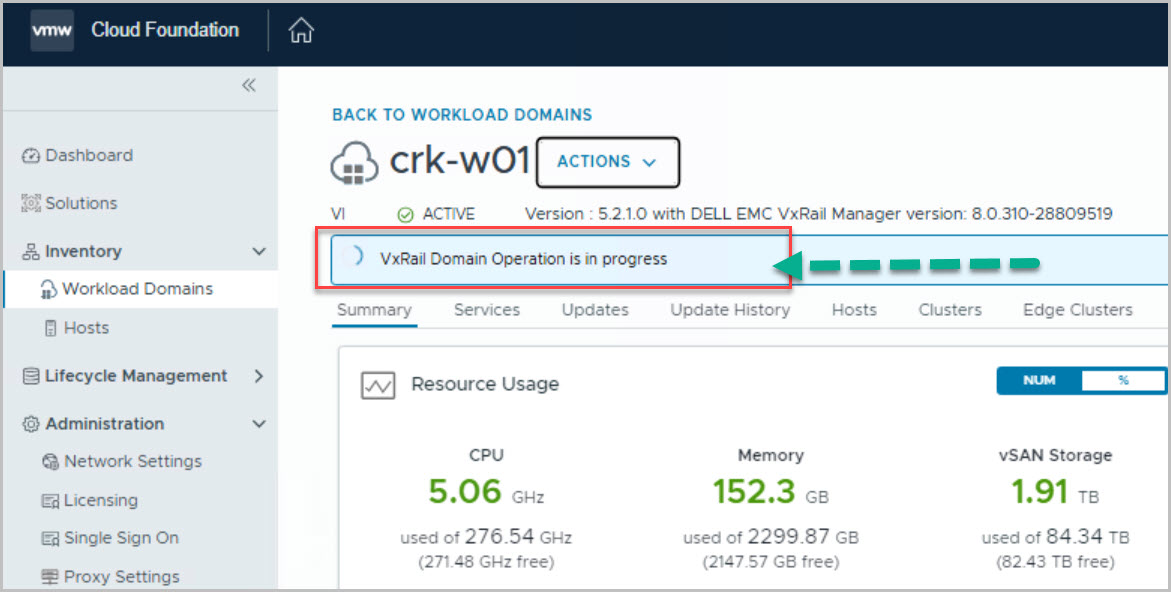Click the Solutions icon
The image size is (1171, 592).
(x=31, y=203)
